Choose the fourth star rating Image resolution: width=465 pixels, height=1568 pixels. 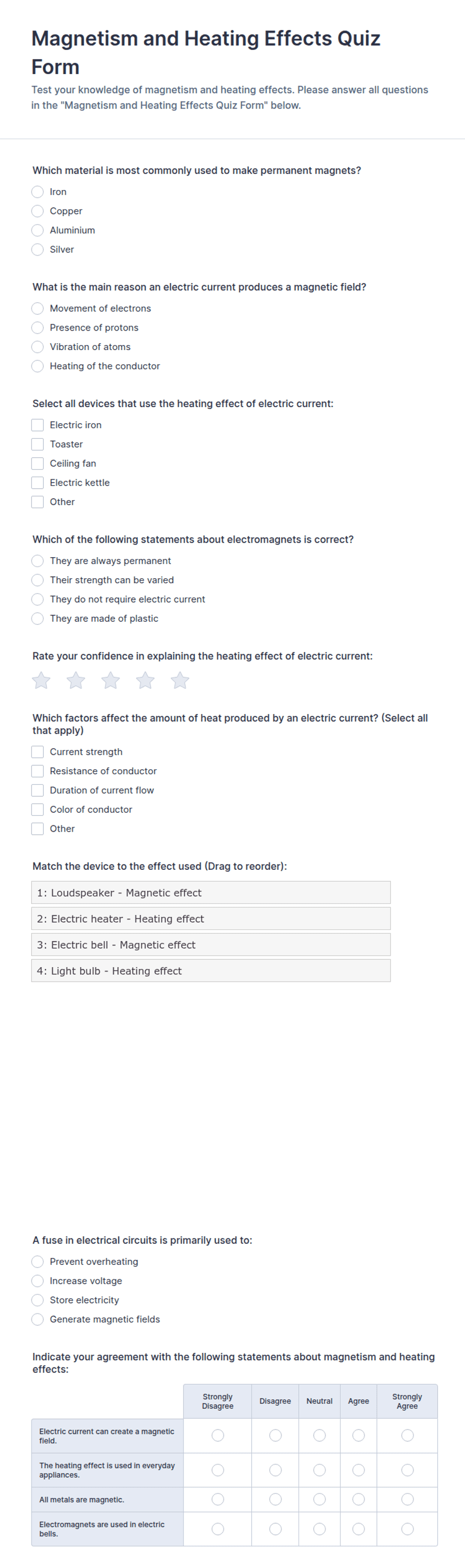145,680
